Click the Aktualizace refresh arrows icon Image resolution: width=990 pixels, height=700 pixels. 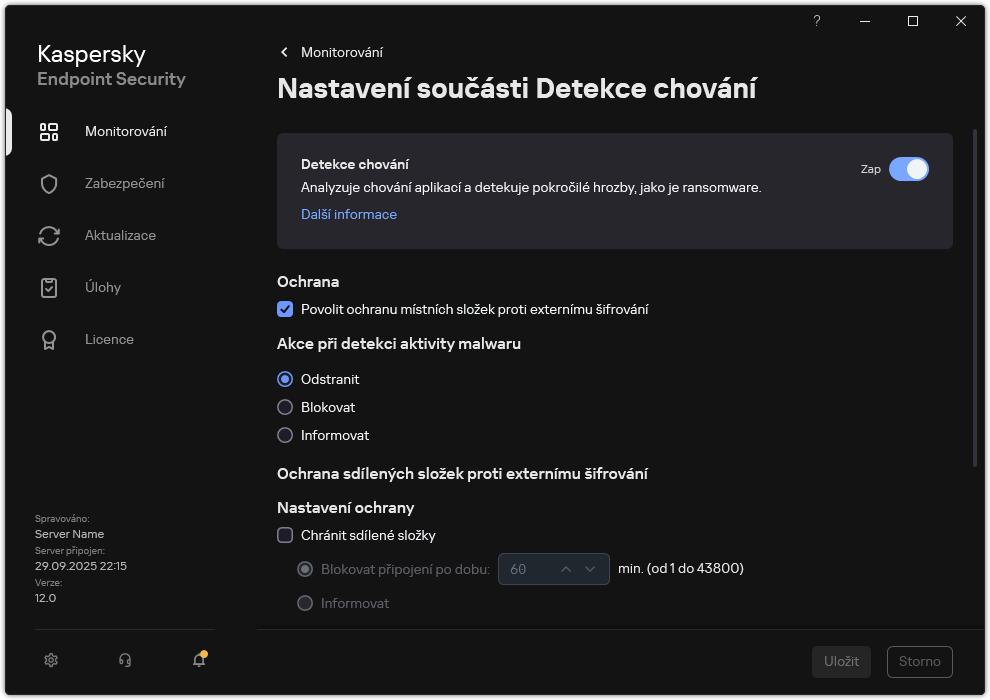(x=49, y=236)
